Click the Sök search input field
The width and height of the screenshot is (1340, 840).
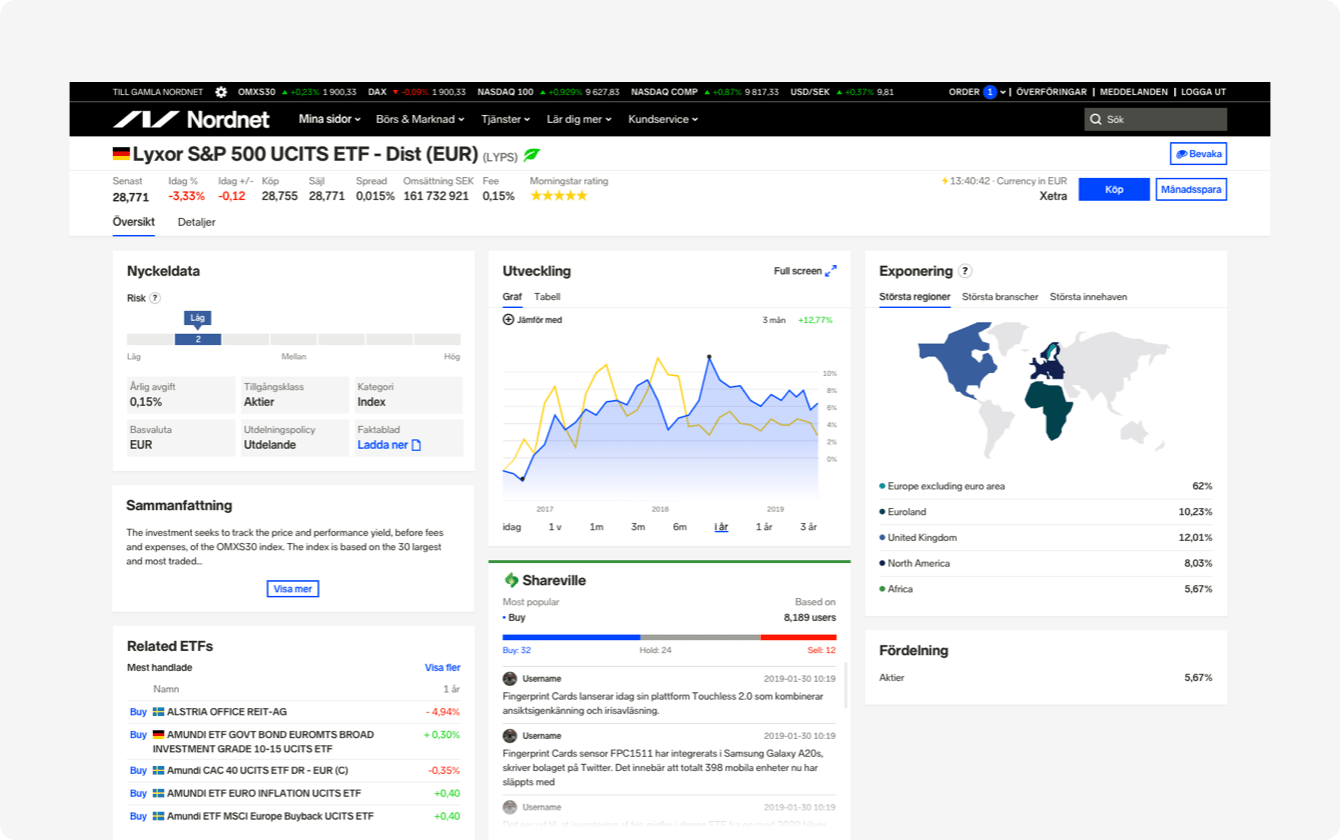coord(1156,119)
